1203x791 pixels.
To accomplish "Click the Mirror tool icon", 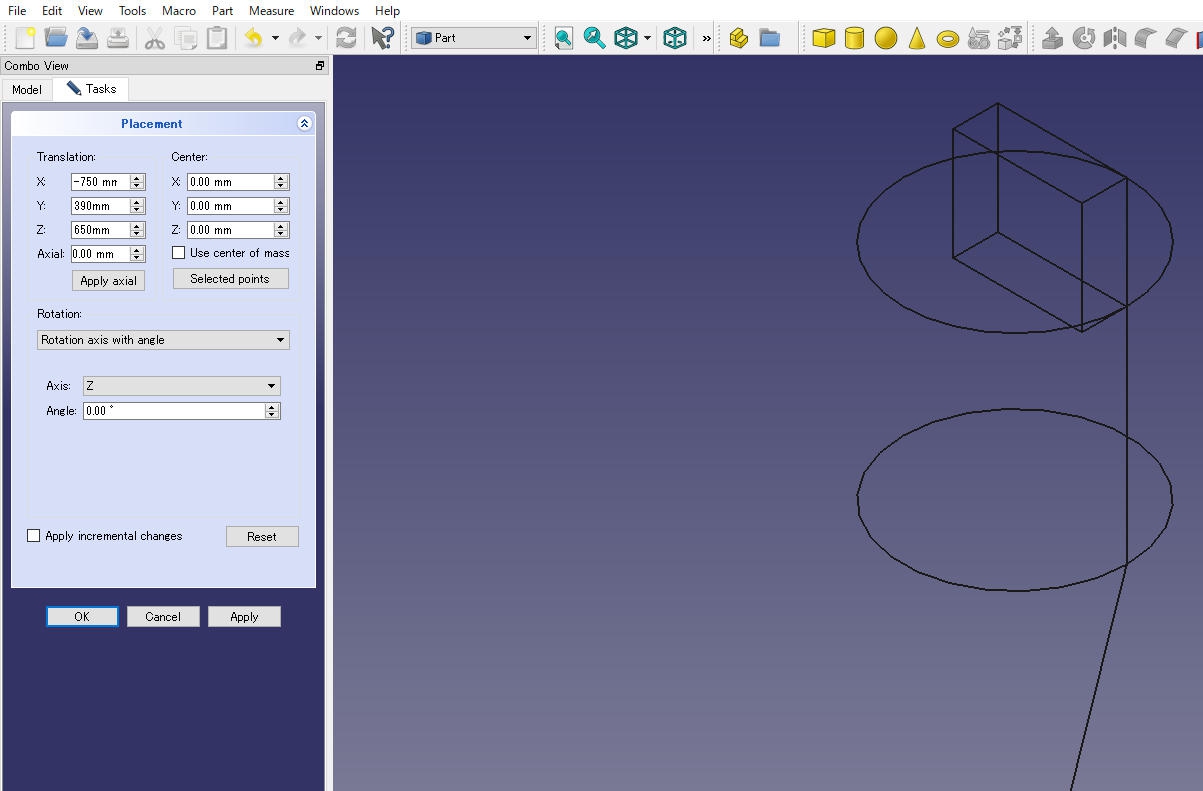I will pyautogui.click(x=1114, y=38).
